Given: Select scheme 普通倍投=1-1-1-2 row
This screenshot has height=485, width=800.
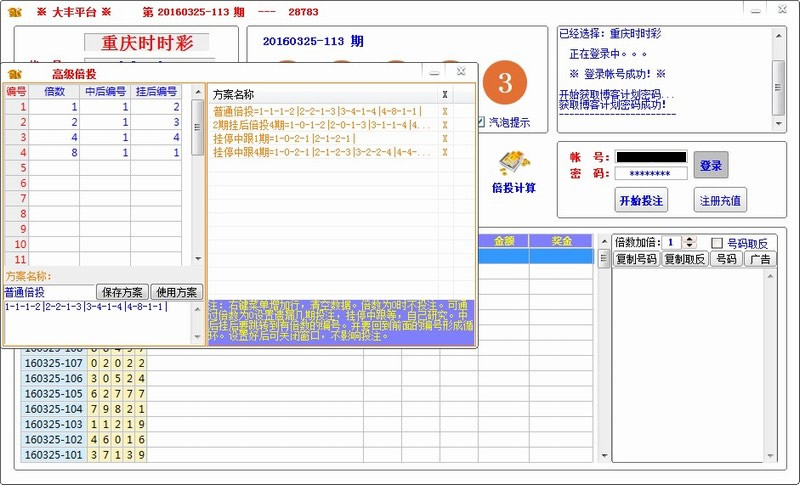Looking at the screenshot, I should [x=324, y=111].
